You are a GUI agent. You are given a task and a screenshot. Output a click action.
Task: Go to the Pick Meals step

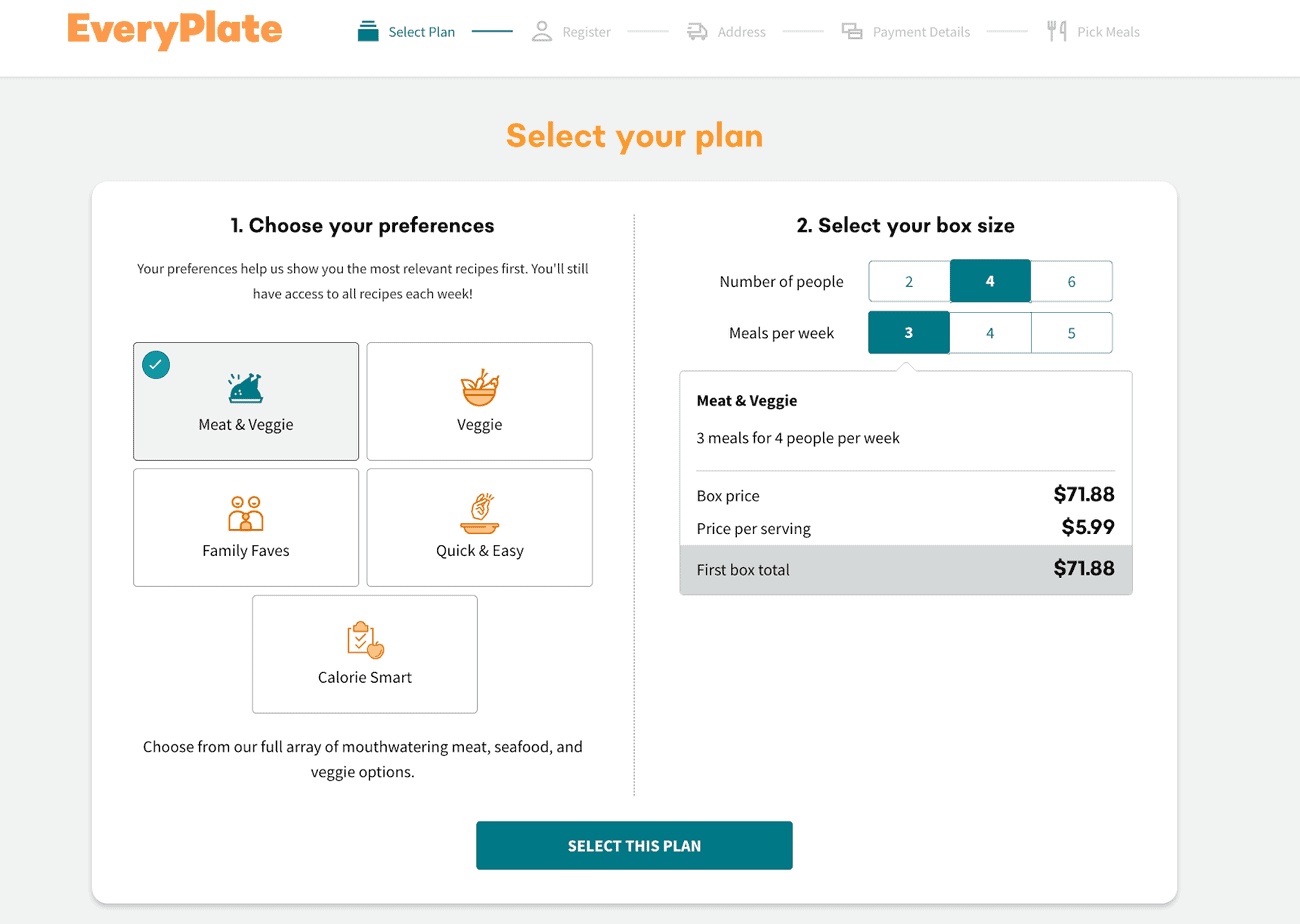pyautogui.click(x=1108, y=32)
